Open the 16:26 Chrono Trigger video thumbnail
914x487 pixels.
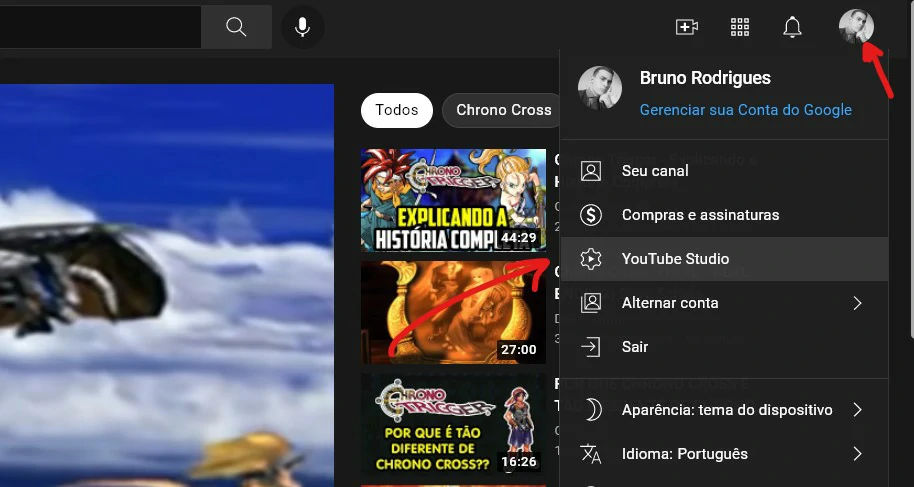[454, 425]
